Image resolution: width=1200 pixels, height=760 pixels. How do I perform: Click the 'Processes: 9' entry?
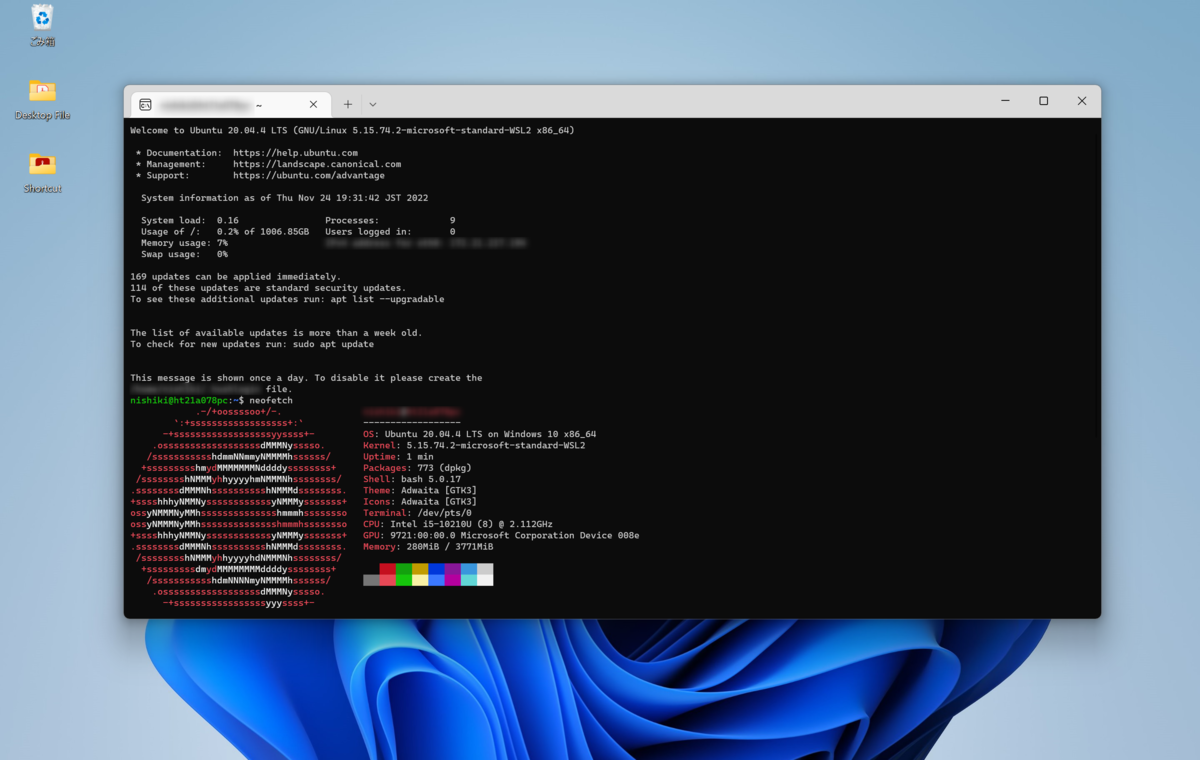click(390, 220)
